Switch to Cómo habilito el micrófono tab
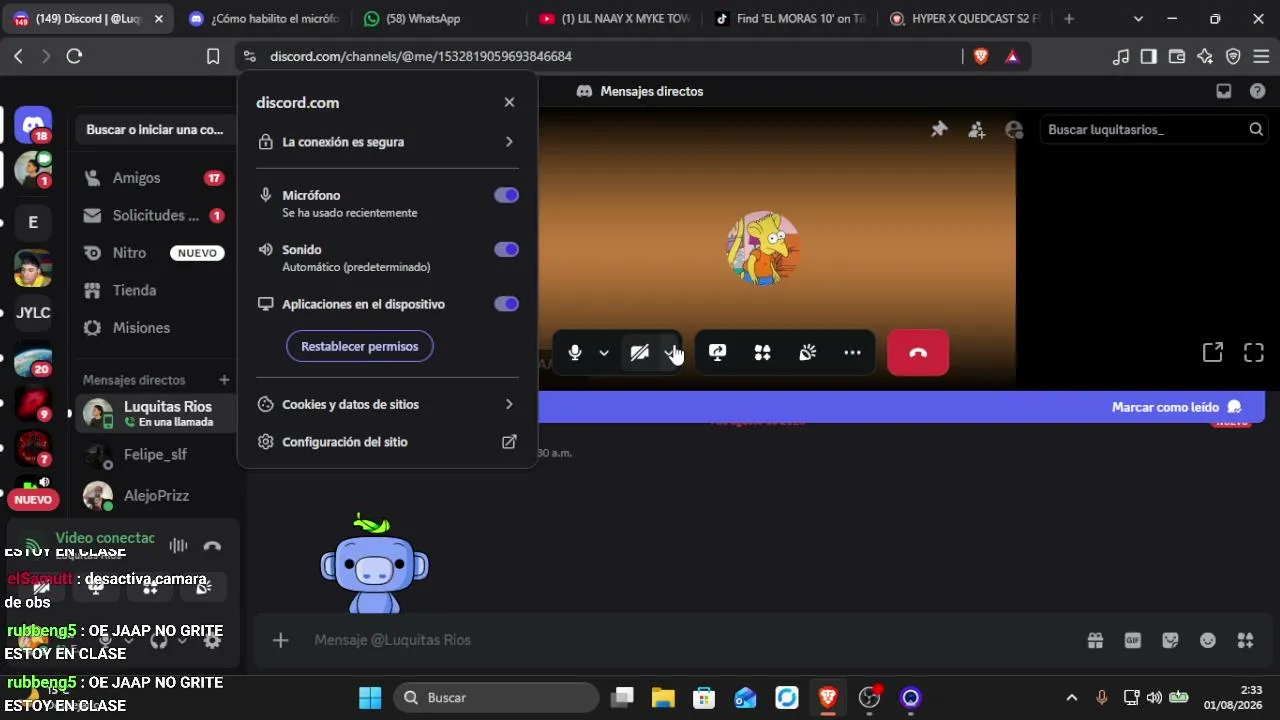 point(262,19)
